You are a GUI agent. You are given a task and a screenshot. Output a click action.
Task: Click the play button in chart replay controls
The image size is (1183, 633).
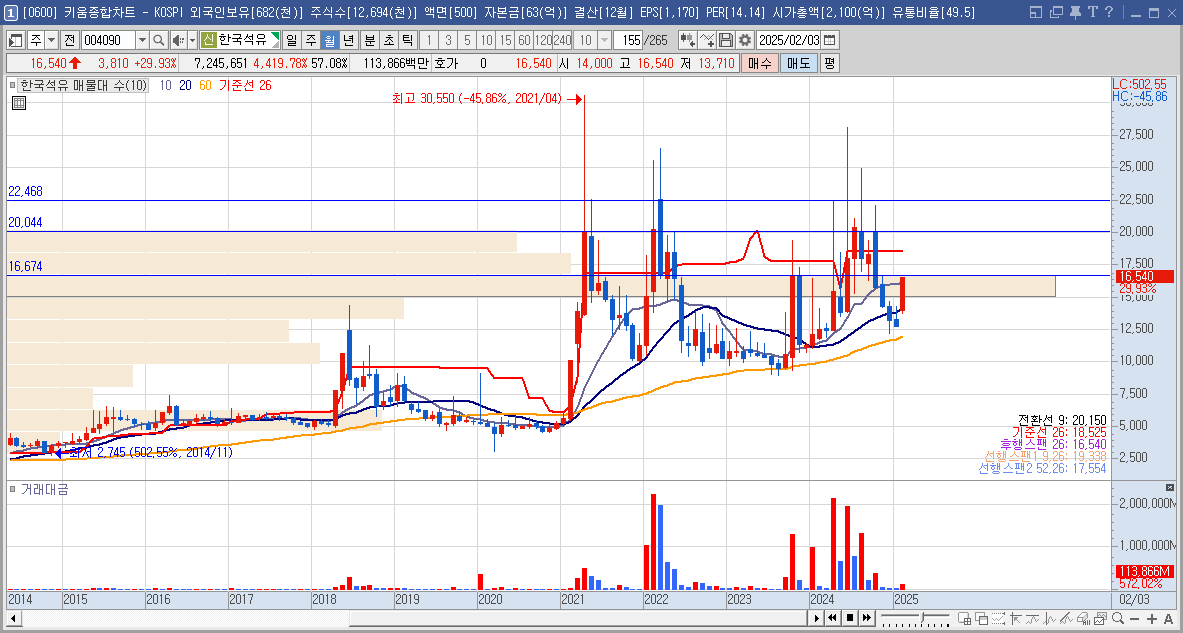tap(816, 618)
